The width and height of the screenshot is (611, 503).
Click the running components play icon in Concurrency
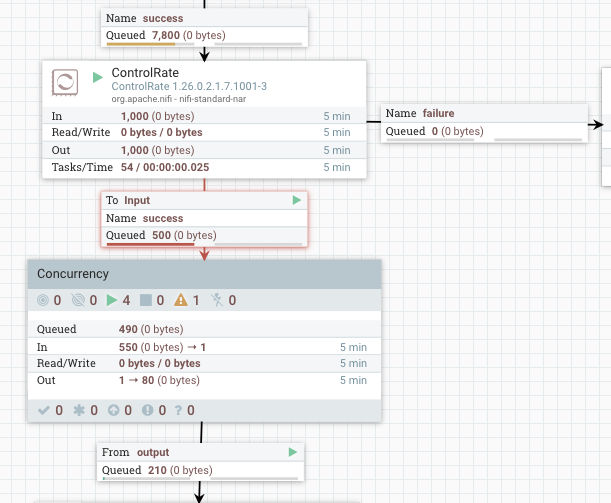(x=112, y=300)
